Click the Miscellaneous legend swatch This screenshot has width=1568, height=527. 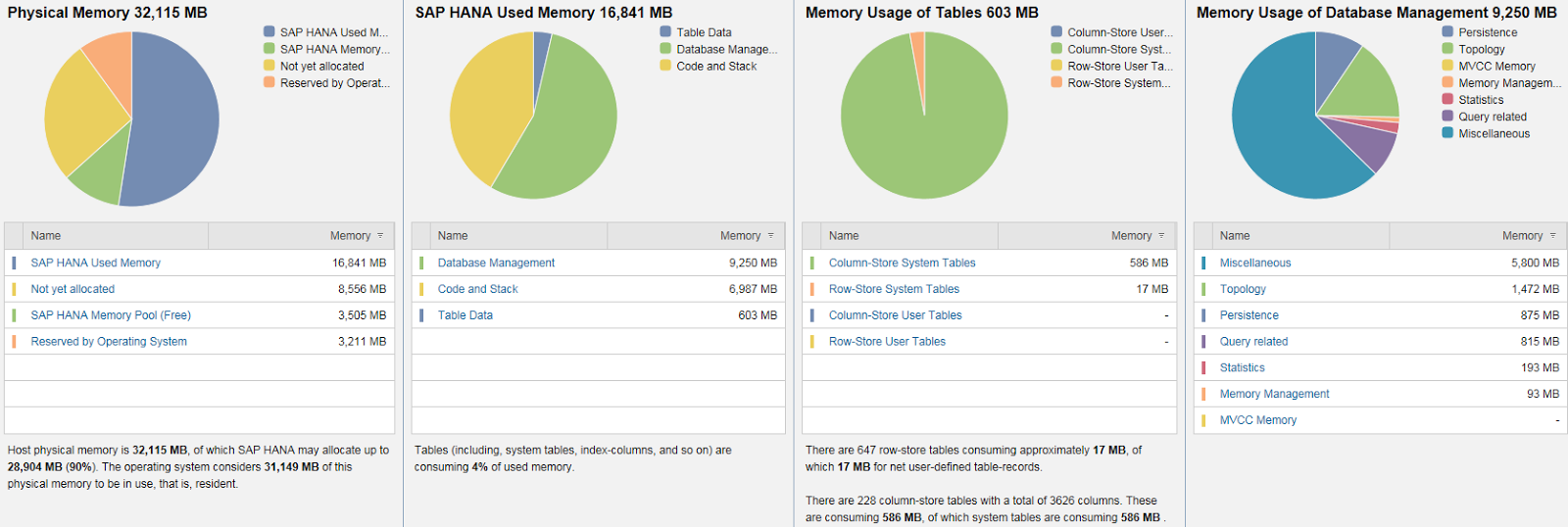tap(1447, 133)
